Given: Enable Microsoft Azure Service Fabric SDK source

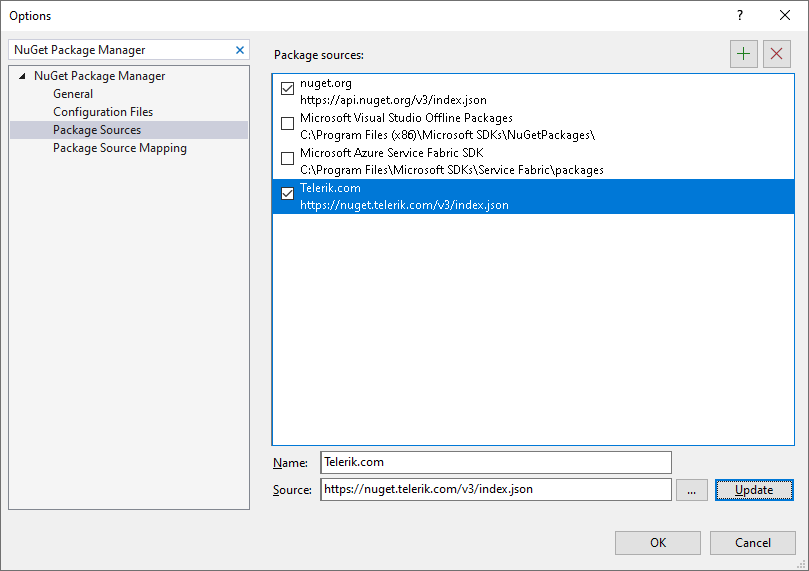Looking at the screenshot, I should (288, 159).
